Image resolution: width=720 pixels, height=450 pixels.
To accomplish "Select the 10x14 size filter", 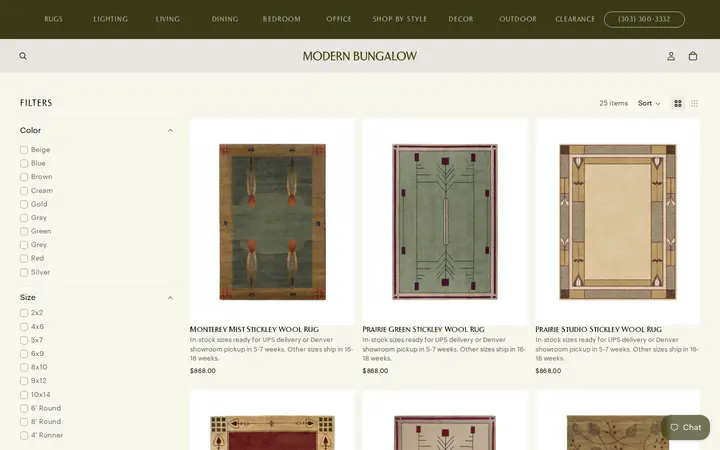I will [24, 395].
